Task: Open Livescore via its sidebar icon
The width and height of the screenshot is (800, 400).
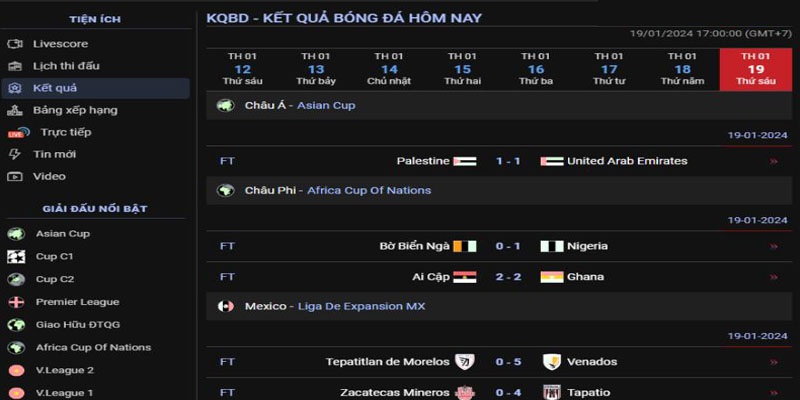Action: pyautogui.click(x=15, y=44)
